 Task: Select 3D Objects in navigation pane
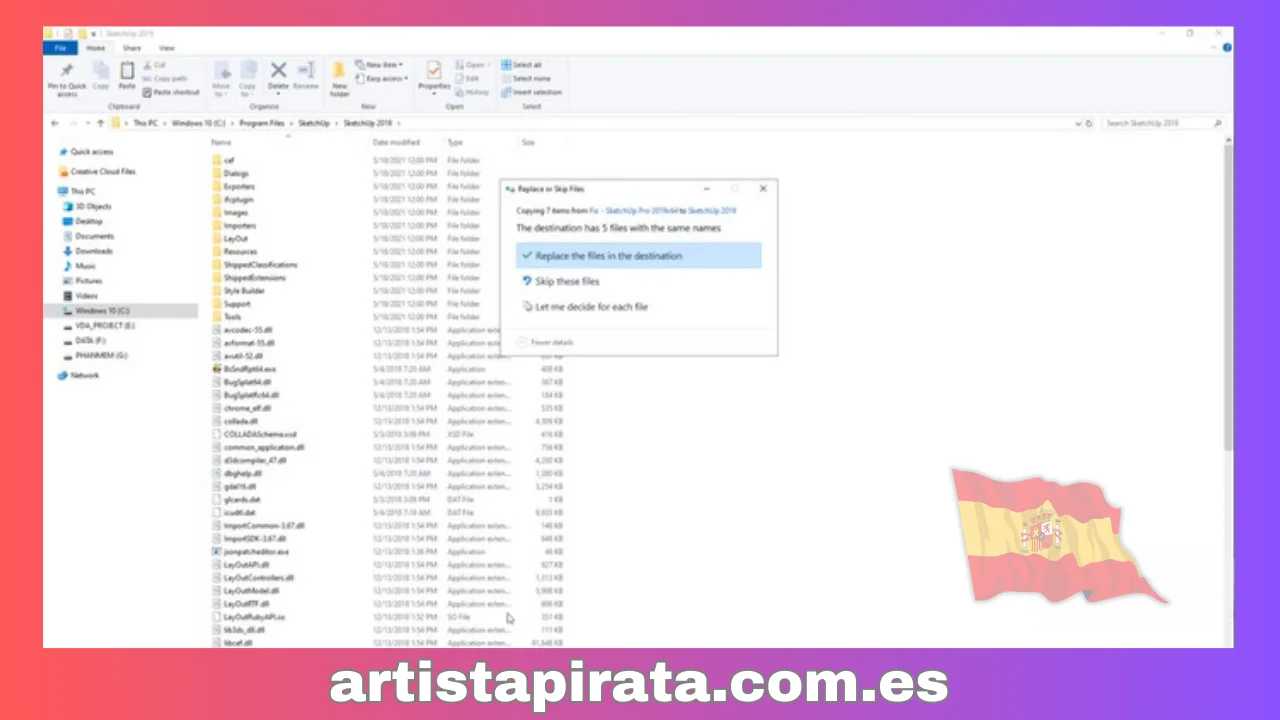pyautogui.click(x=88, y=206)
